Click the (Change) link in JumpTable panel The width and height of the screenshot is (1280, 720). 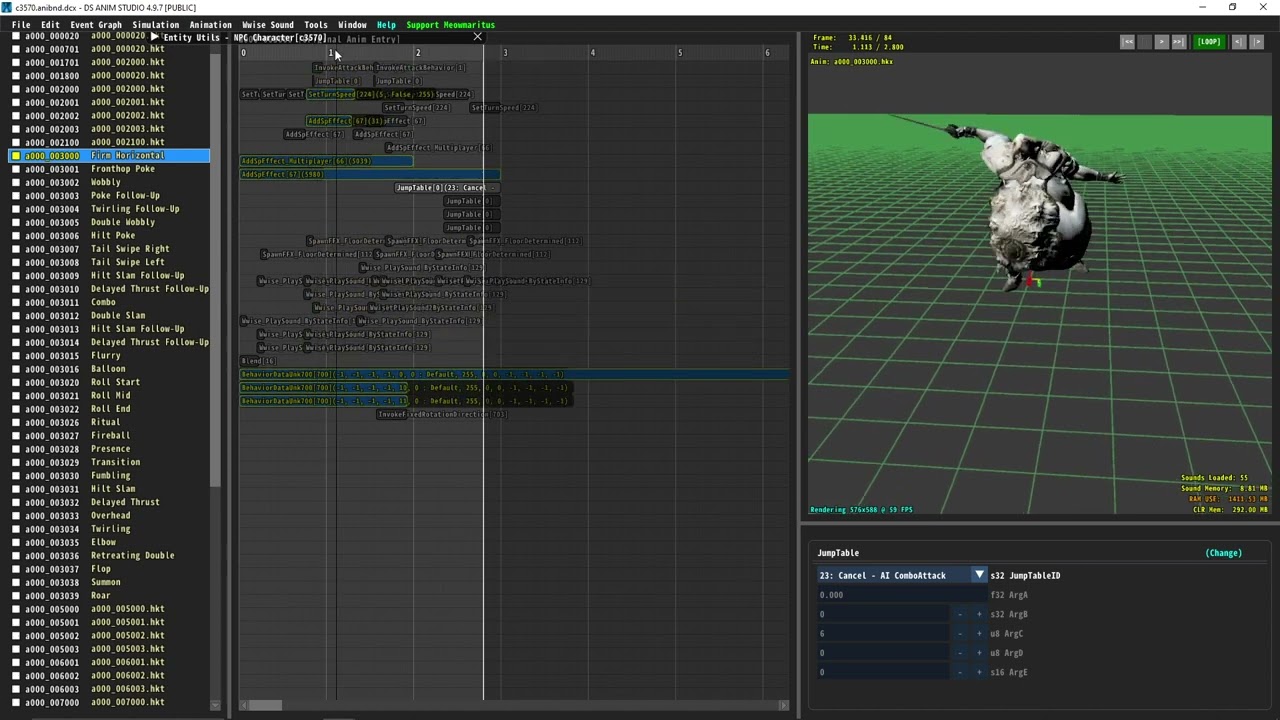click(1223, 553)
